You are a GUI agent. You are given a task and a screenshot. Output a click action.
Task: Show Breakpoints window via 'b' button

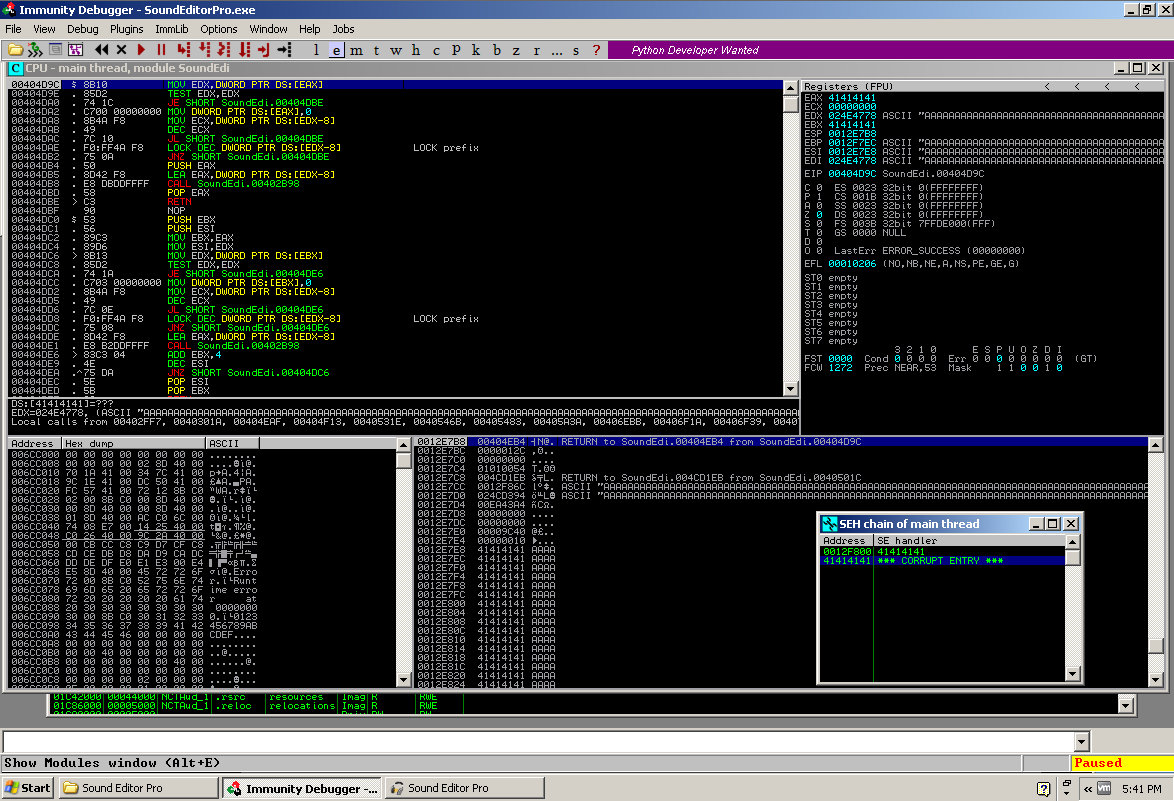[x=496, y=50]
